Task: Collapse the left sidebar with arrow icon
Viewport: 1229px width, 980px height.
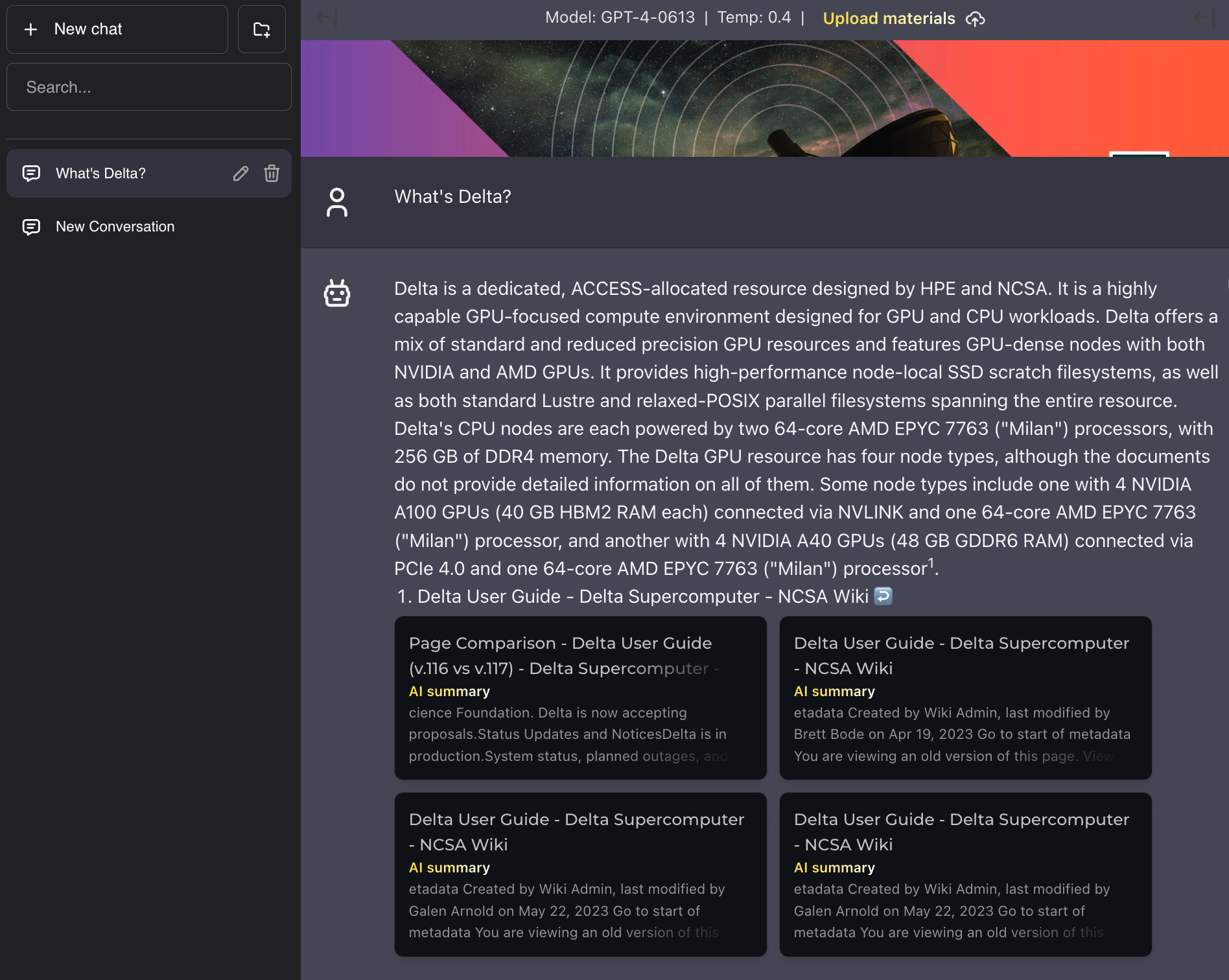Action: pyautogui.click(x=325, y=17)
